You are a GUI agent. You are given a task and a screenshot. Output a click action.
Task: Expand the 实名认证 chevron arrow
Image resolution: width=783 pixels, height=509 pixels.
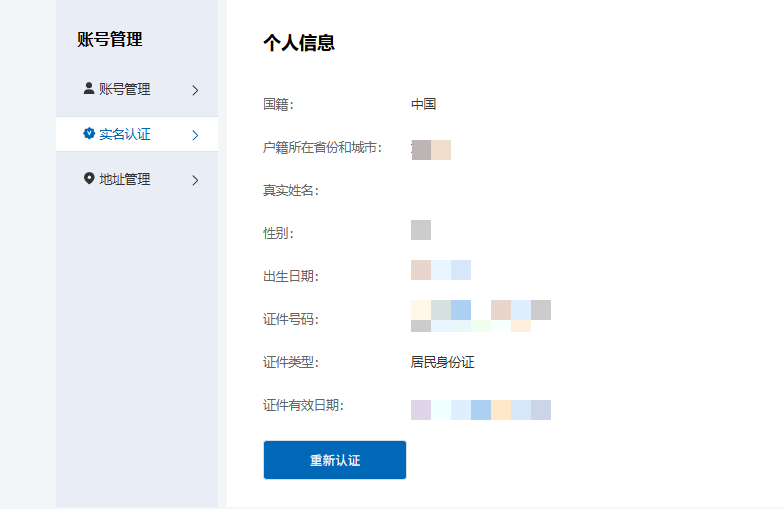[x=195, y=135]
